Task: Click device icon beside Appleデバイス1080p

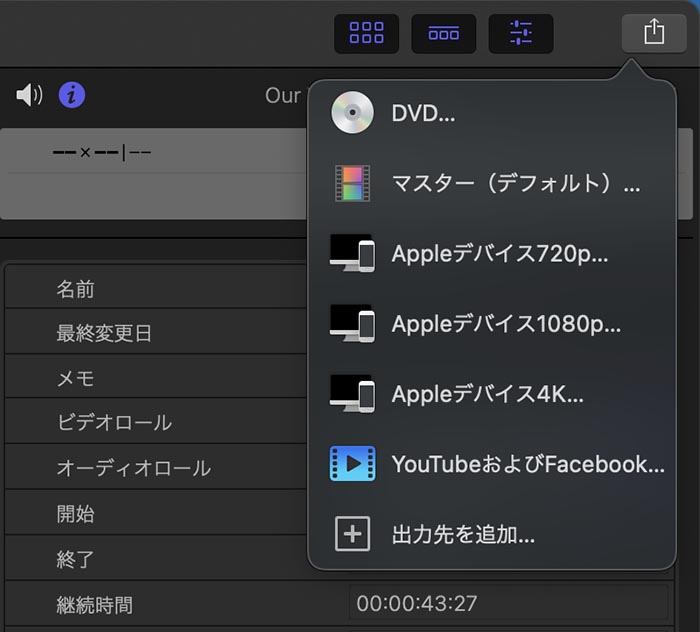Action: tap(352, 324)
